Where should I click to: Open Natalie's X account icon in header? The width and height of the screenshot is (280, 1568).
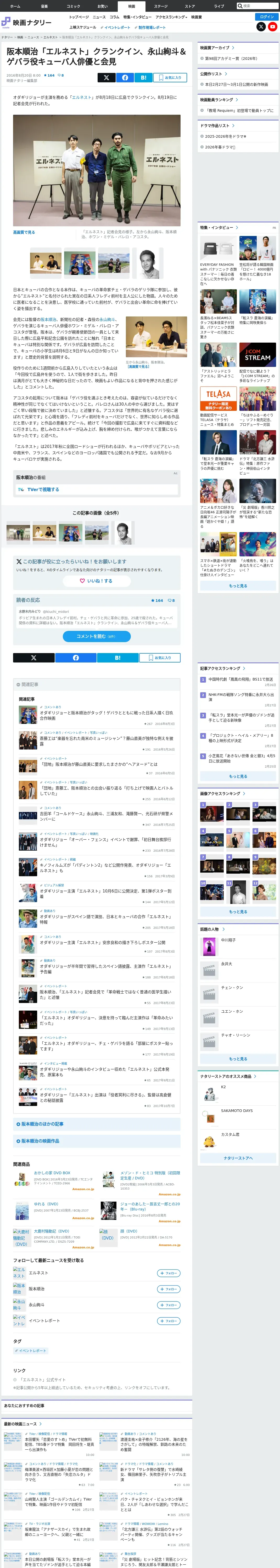261,27
